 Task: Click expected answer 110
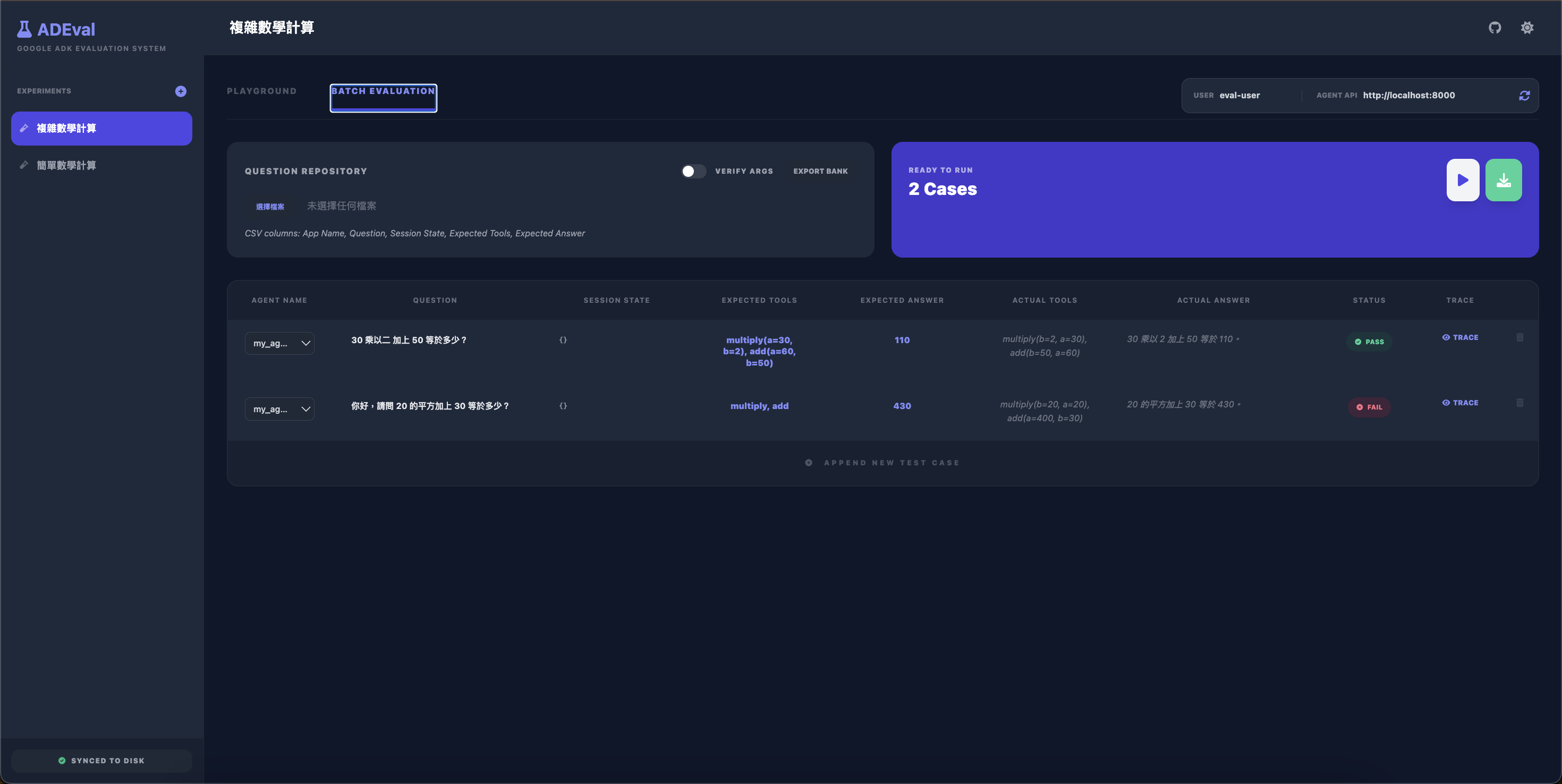902,339
